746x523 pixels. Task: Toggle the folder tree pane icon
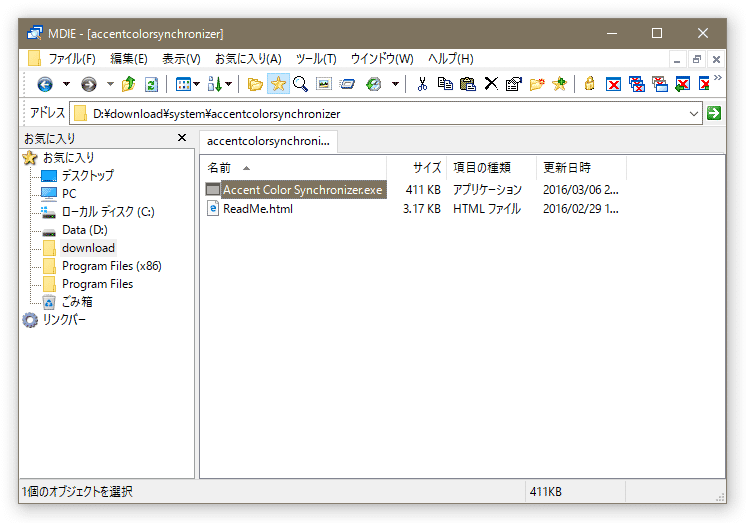[255, 84]
